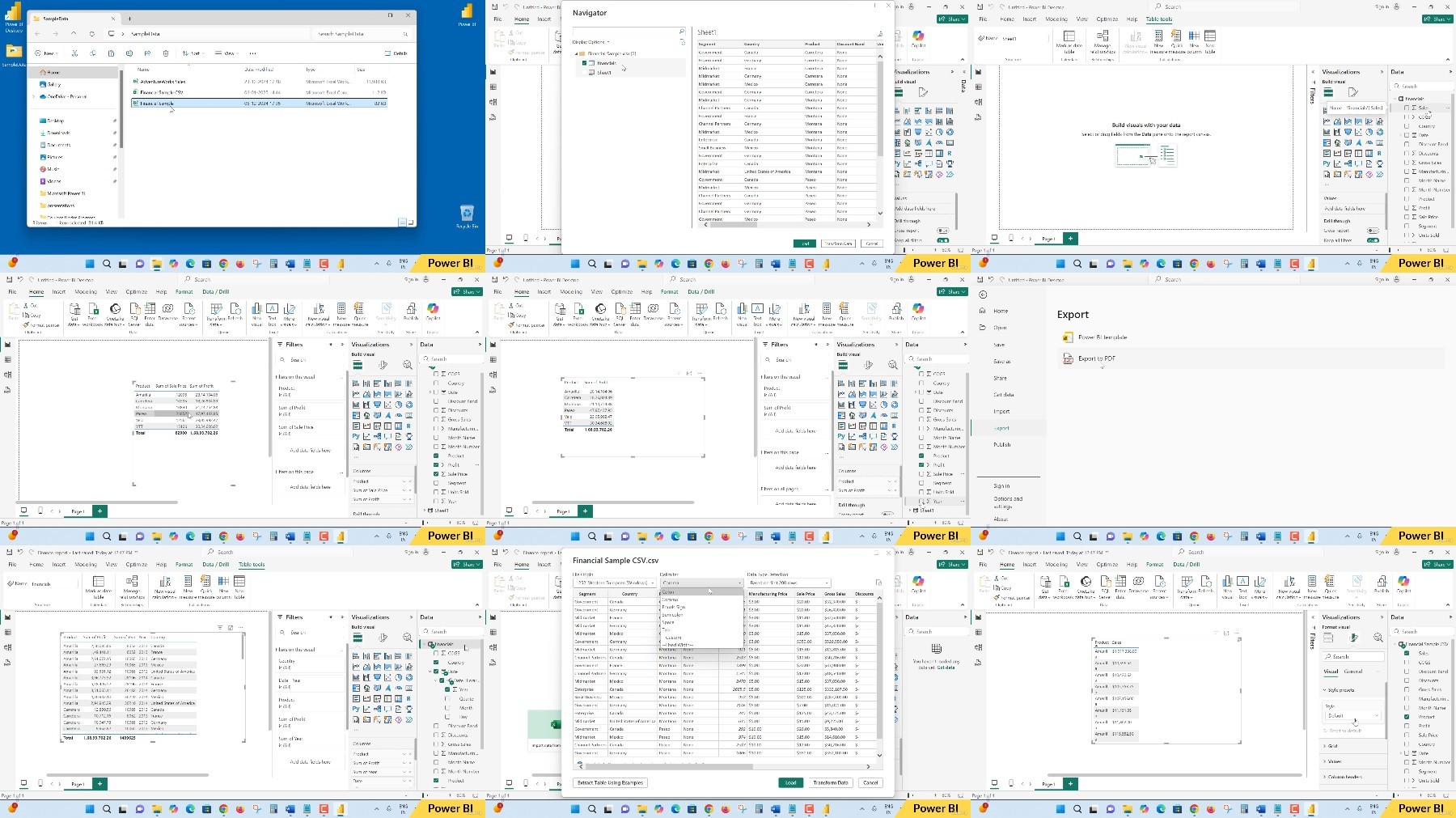The image size is (1456, 818).
Task: Select Save as in the file menu
Action: coord(1001,361)
